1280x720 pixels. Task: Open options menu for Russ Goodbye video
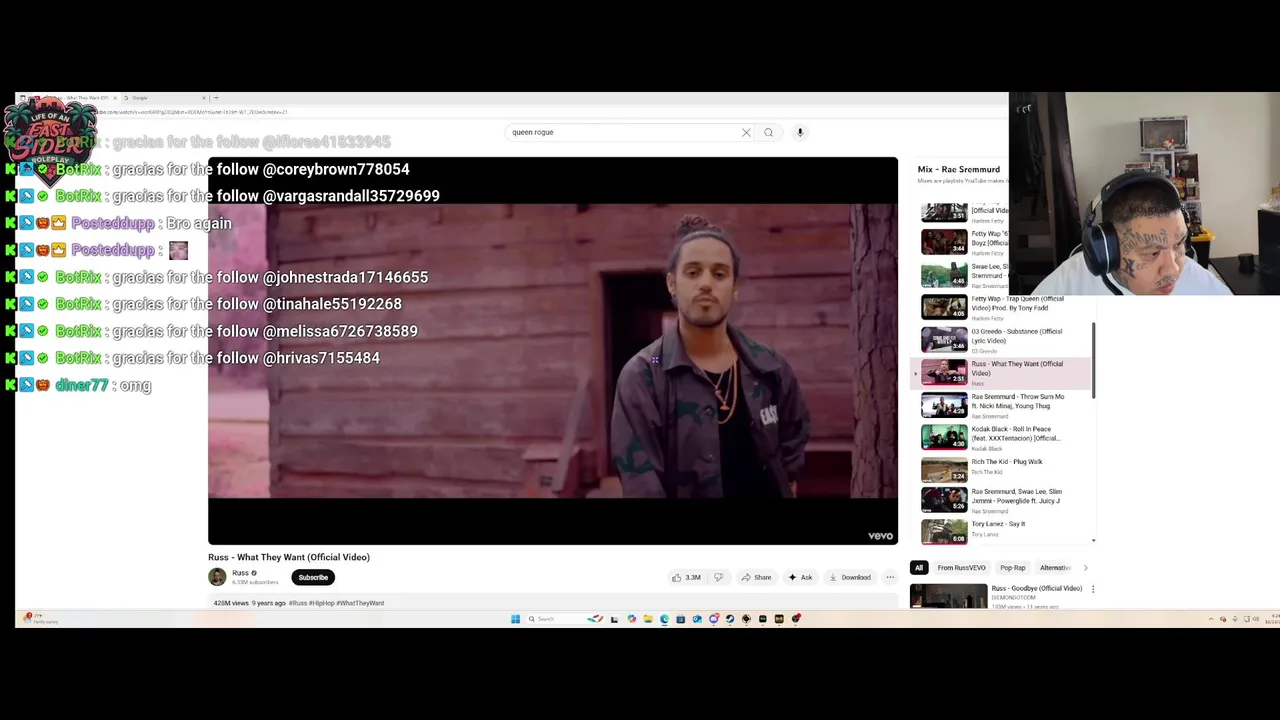[x=1093, y=589]
